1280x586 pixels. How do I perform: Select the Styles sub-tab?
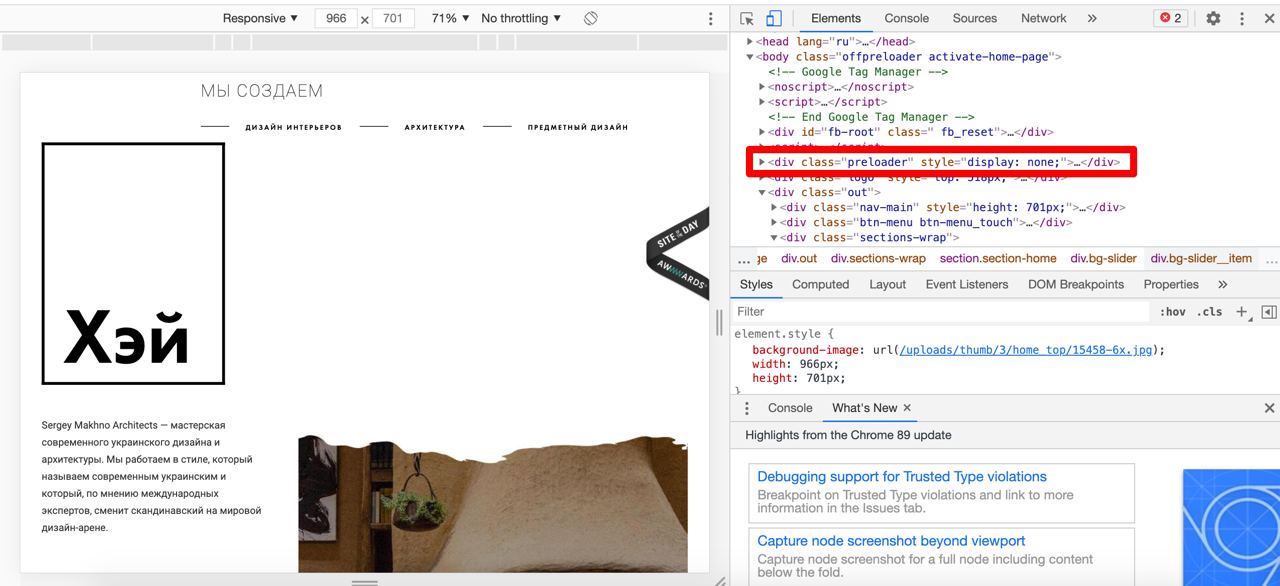click(x=756, y=285)
